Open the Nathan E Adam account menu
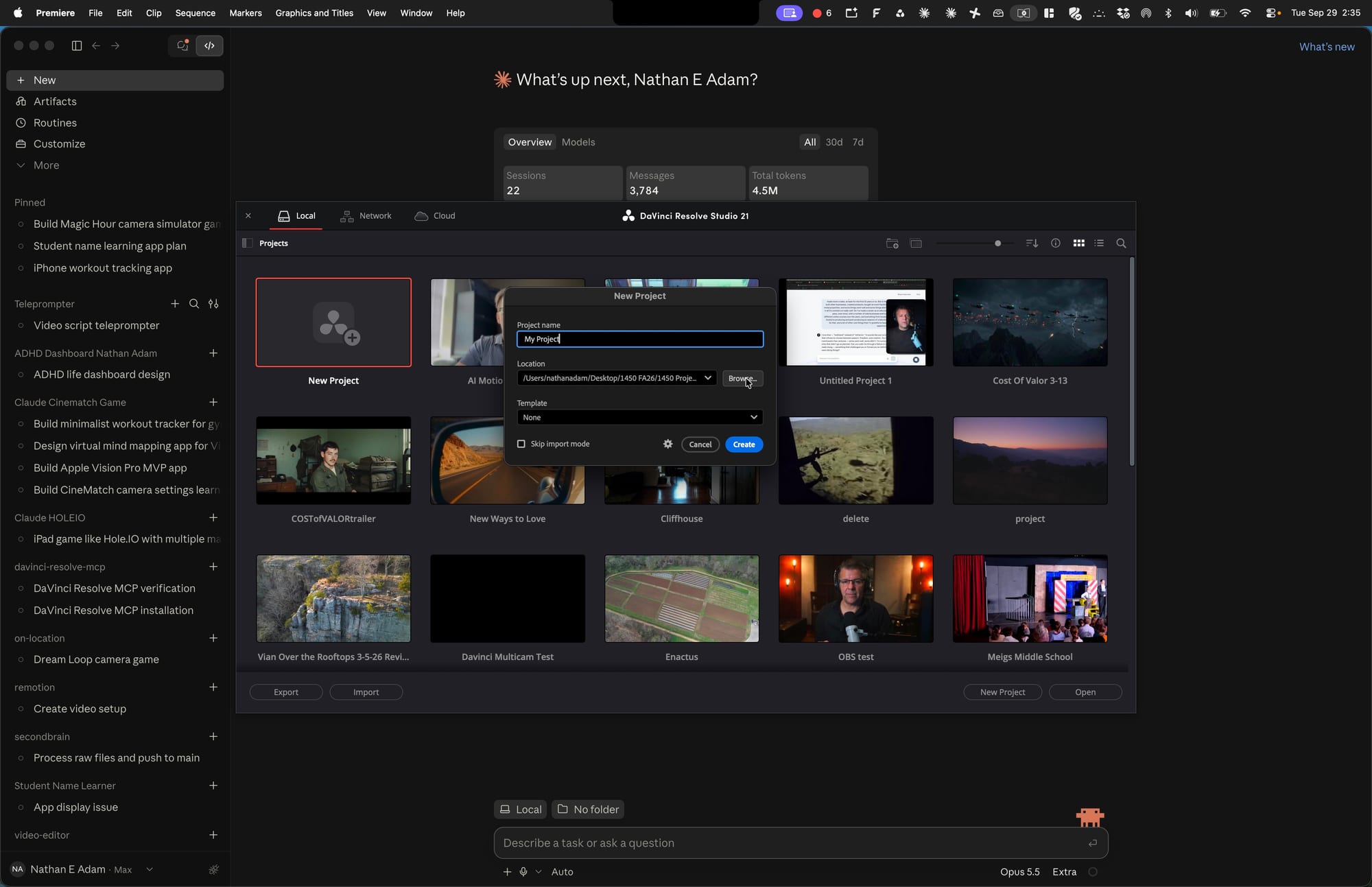The width and height of the screenshot is (1372, 887). (82, 870)
